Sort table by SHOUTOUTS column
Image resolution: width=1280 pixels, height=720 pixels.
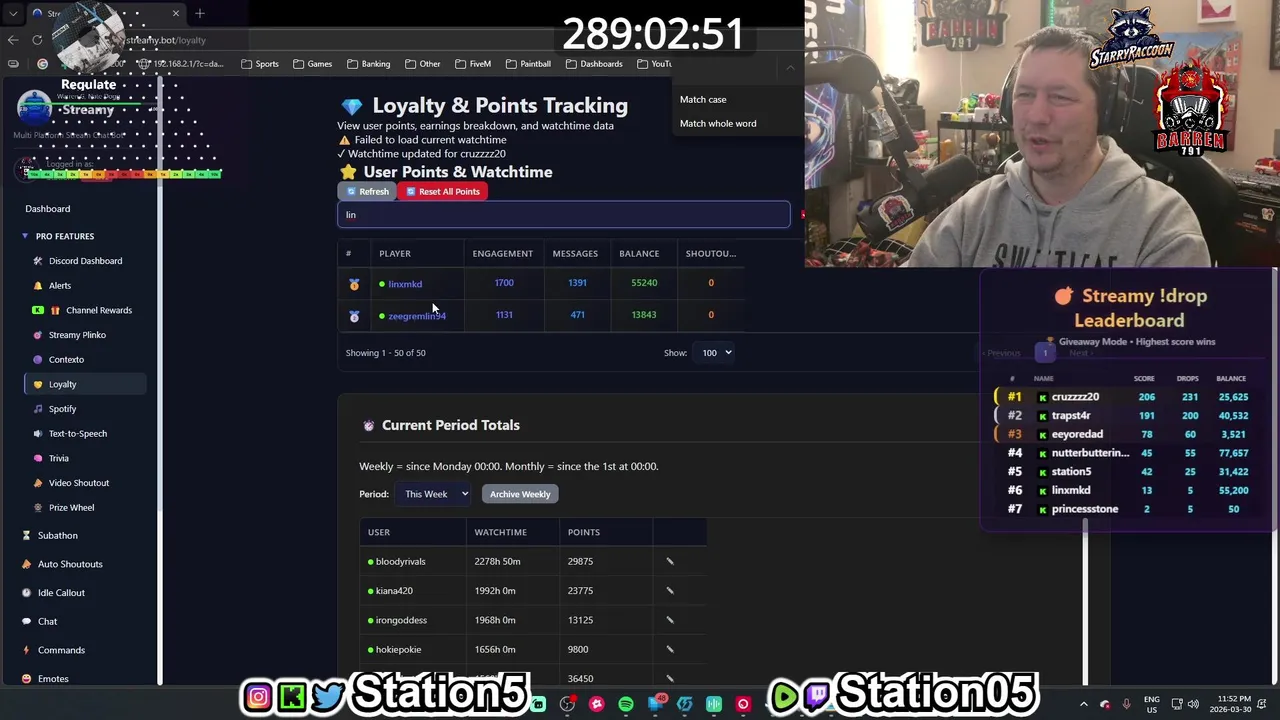click(x=710, y=254)
